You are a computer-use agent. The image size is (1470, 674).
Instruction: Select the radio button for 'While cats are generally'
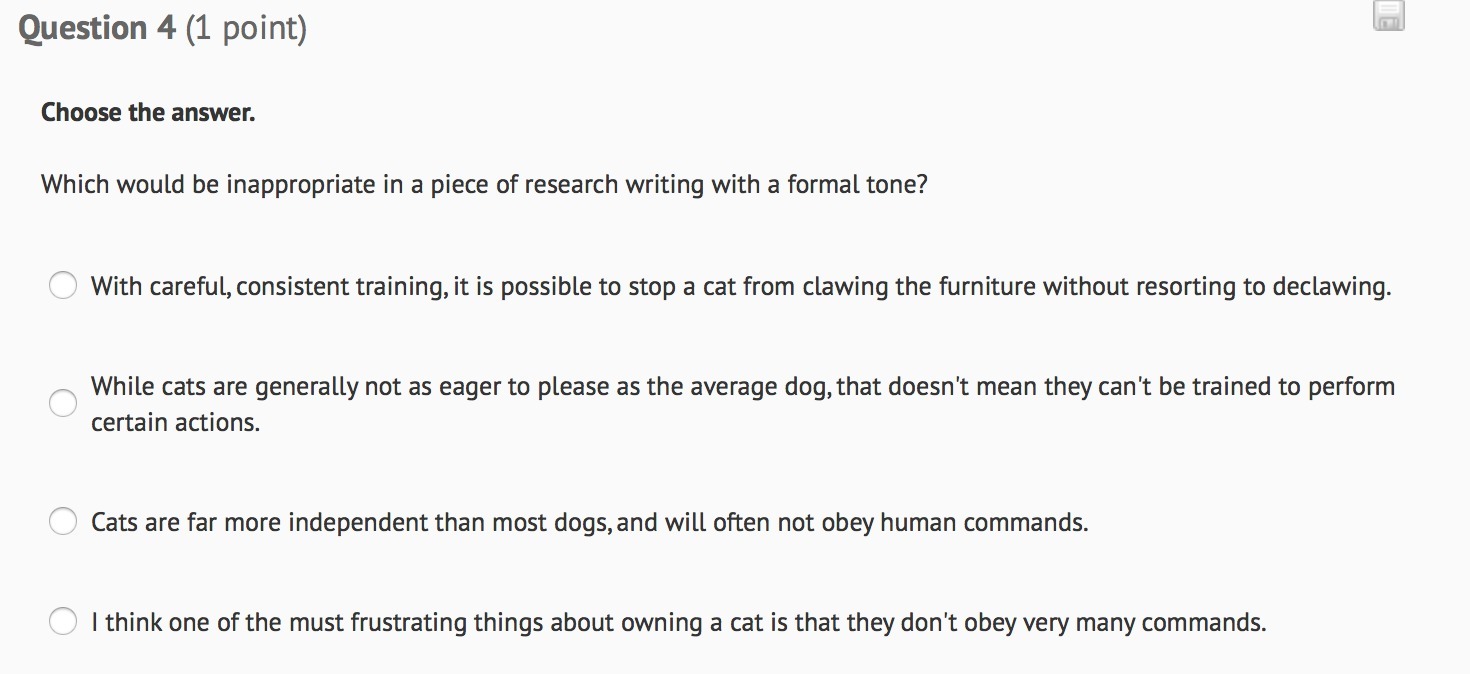click(x=63, y=403)
